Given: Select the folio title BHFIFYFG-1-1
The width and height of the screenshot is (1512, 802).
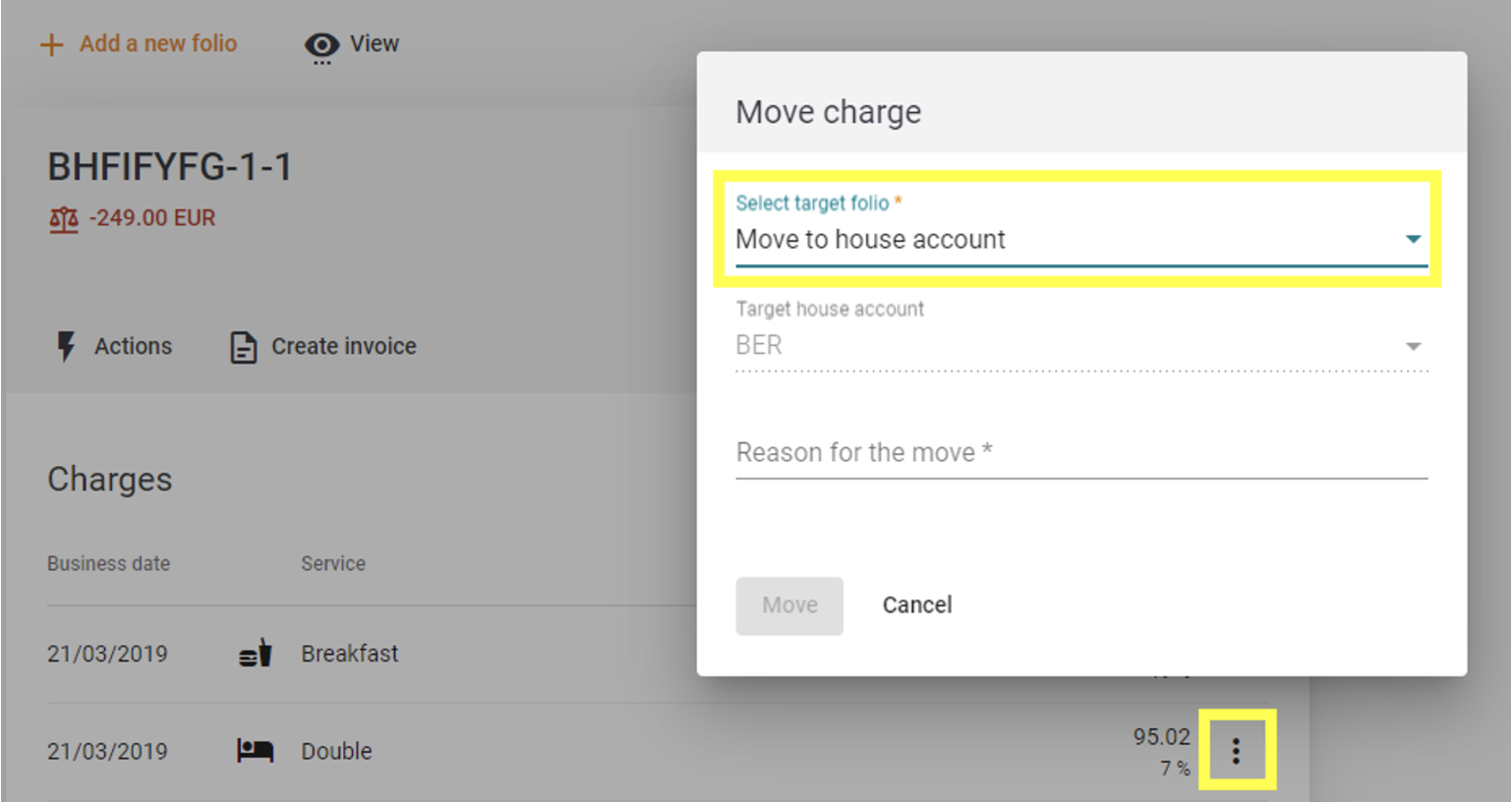Looking at the screenshot, I should 171,166.
